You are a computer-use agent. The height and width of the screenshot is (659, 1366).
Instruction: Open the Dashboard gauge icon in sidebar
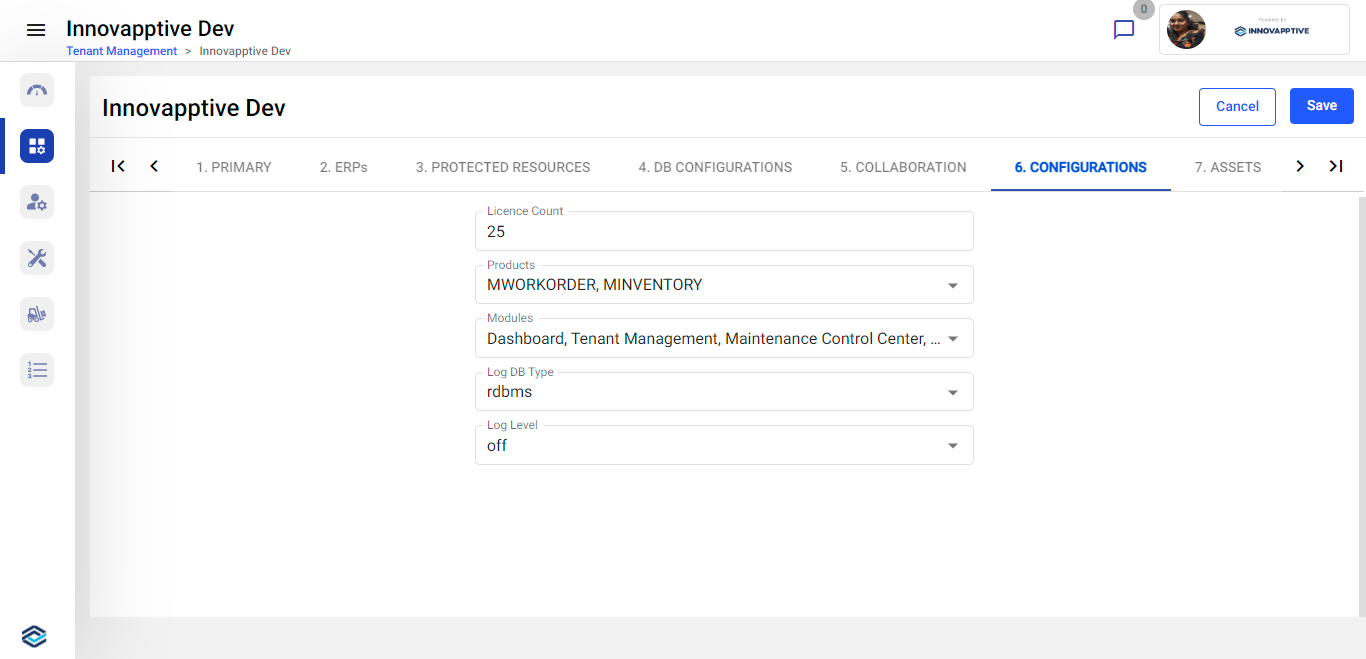tap(37, 90)
